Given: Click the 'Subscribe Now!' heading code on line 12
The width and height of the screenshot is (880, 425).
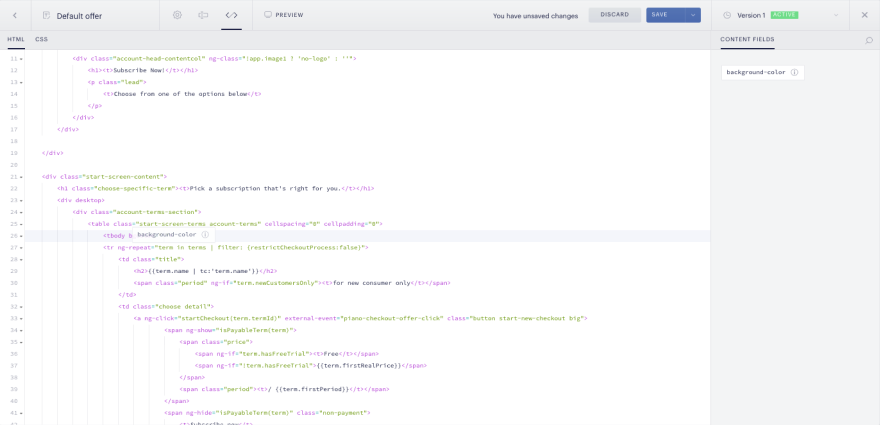Looking at the screenshot, I should pyautogui.click(x=143, y=70).
